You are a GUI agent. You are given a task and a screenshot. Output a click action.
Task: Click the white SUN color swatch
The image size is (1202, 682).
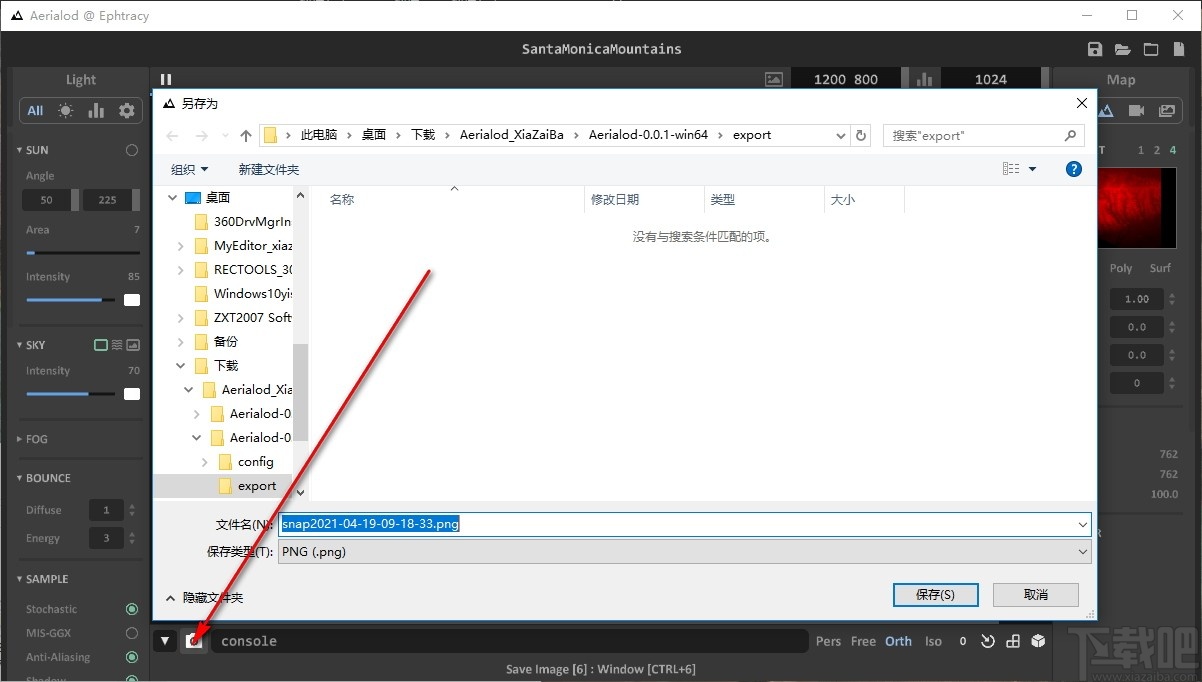132,300
